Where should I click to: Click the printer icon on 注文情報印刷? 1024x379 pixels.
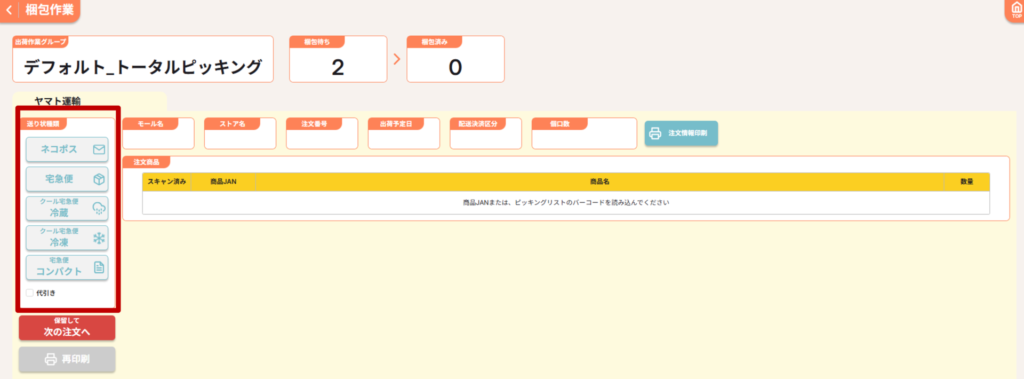pos(655,133)
